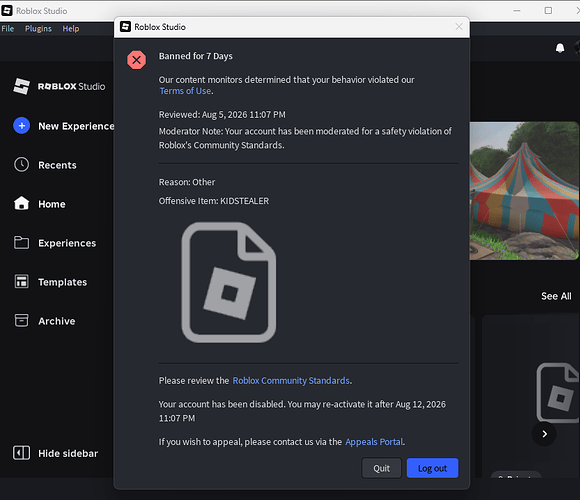Viewport: 580px width, 500px height.
Task: Click the Hide sidebar panel icon
Action: [21, 453]
